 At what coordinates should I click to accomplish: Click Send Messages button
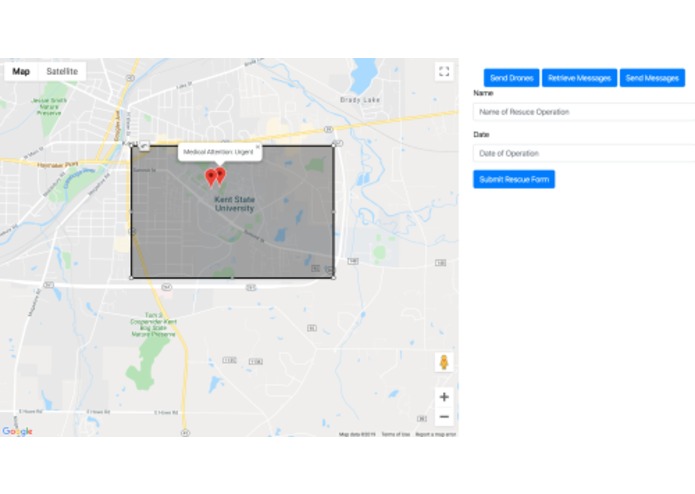[x=652, y=78]
